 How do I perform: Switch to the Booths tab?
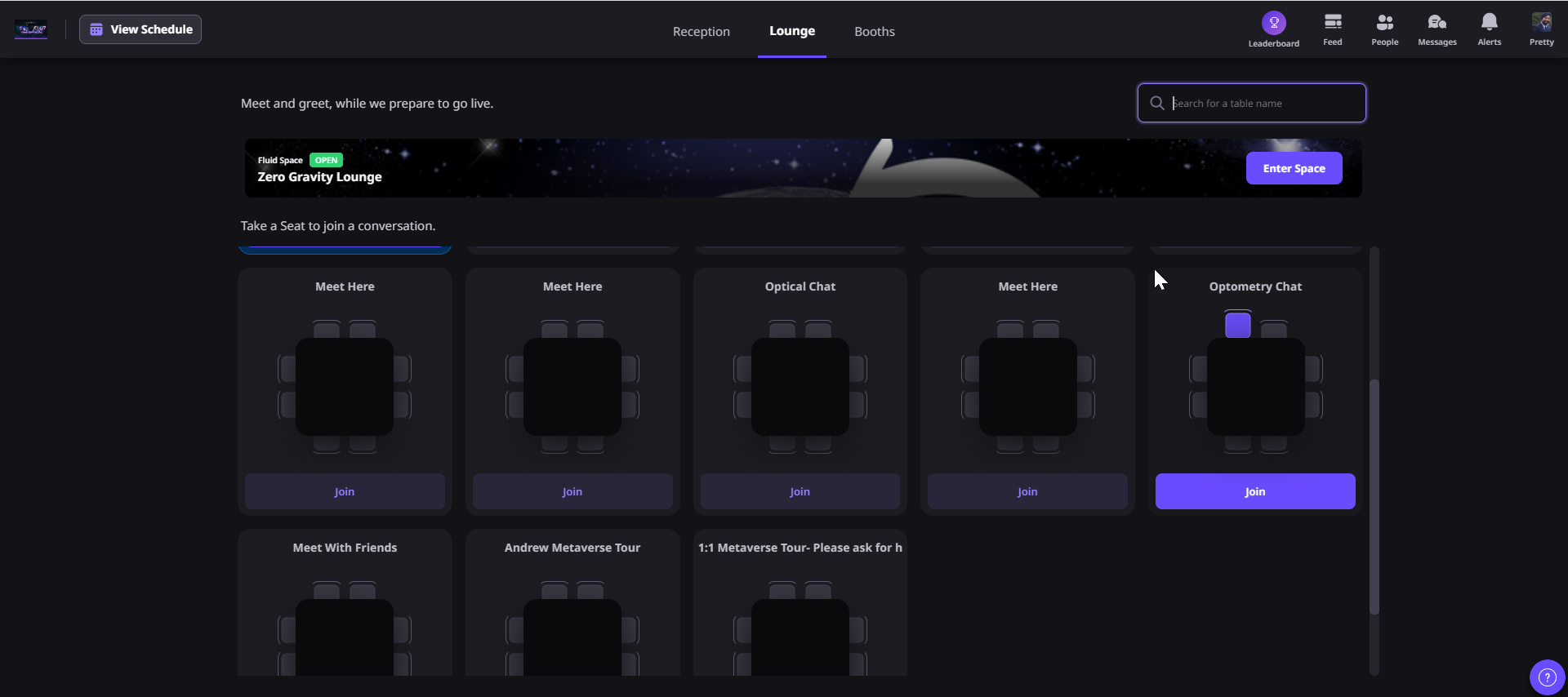(875, 31)
